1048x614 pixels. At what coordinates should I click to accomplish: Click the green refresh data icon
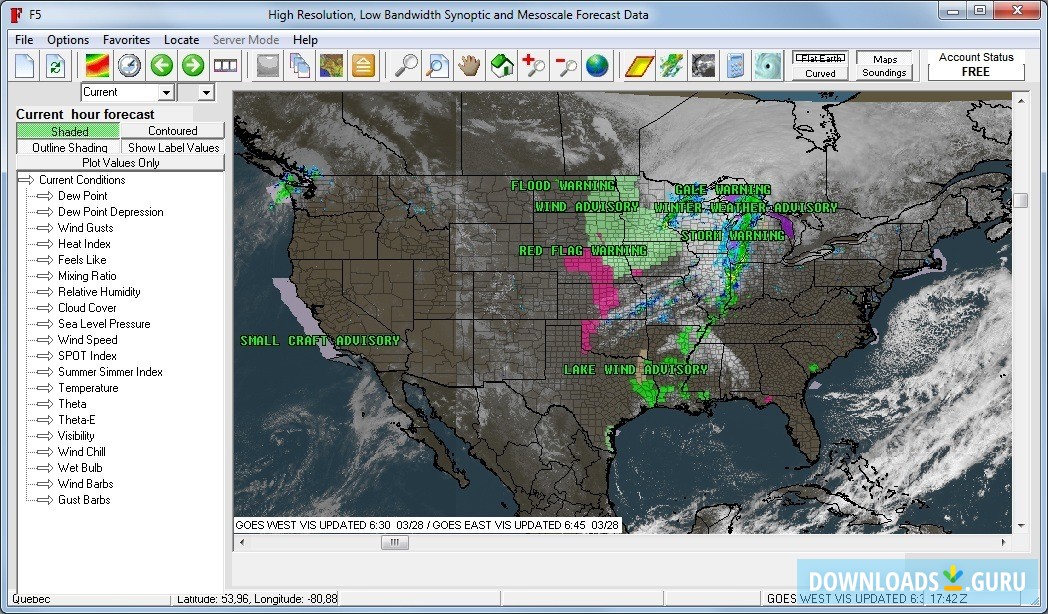point(55,65)
